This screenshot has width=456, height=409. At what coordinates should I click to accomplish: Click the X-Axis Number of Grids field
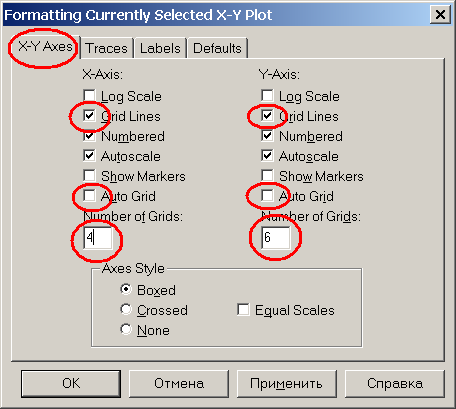[x=98, y=238]
